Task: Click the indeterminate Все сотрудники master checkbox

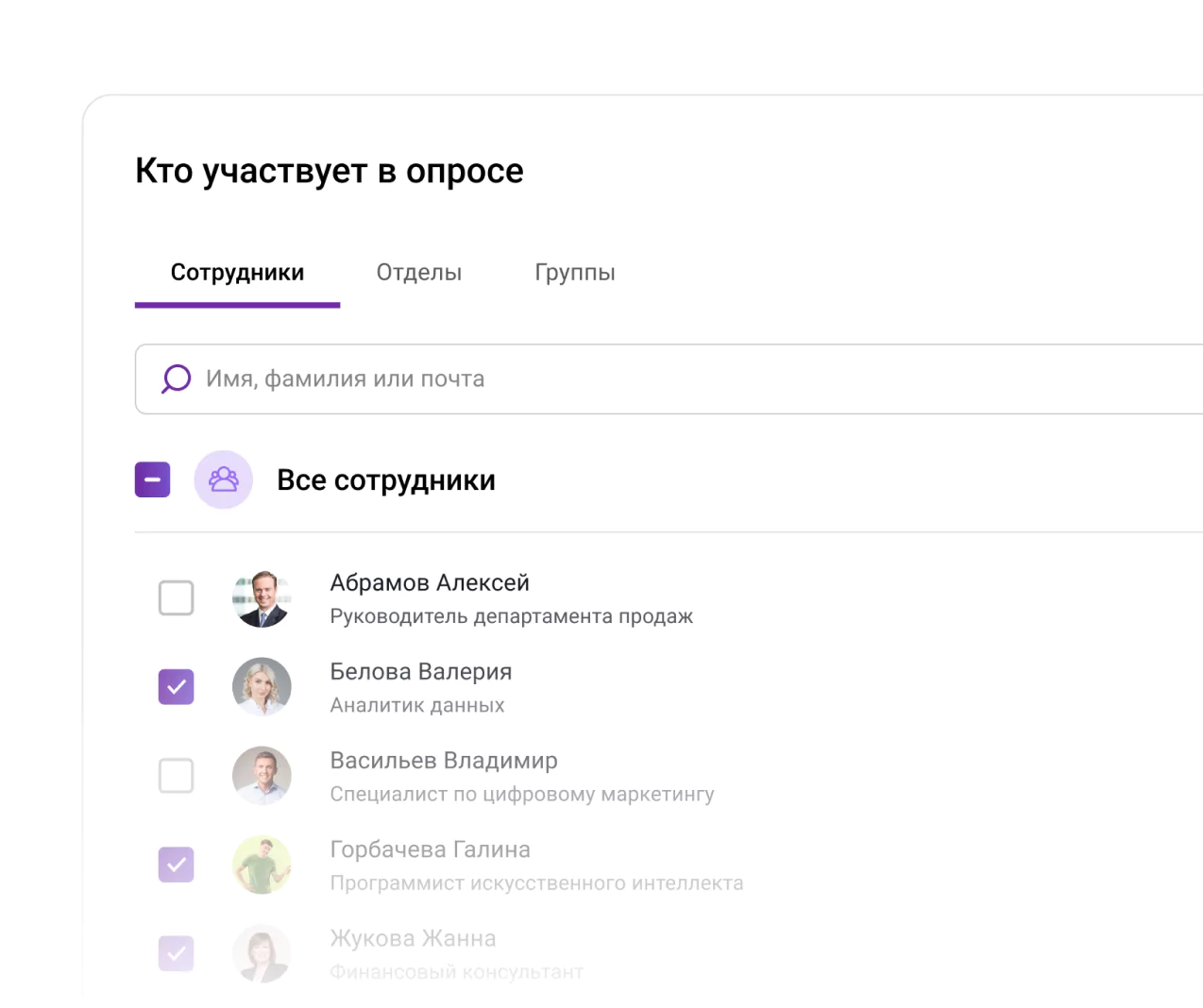Action: point(152,479)
